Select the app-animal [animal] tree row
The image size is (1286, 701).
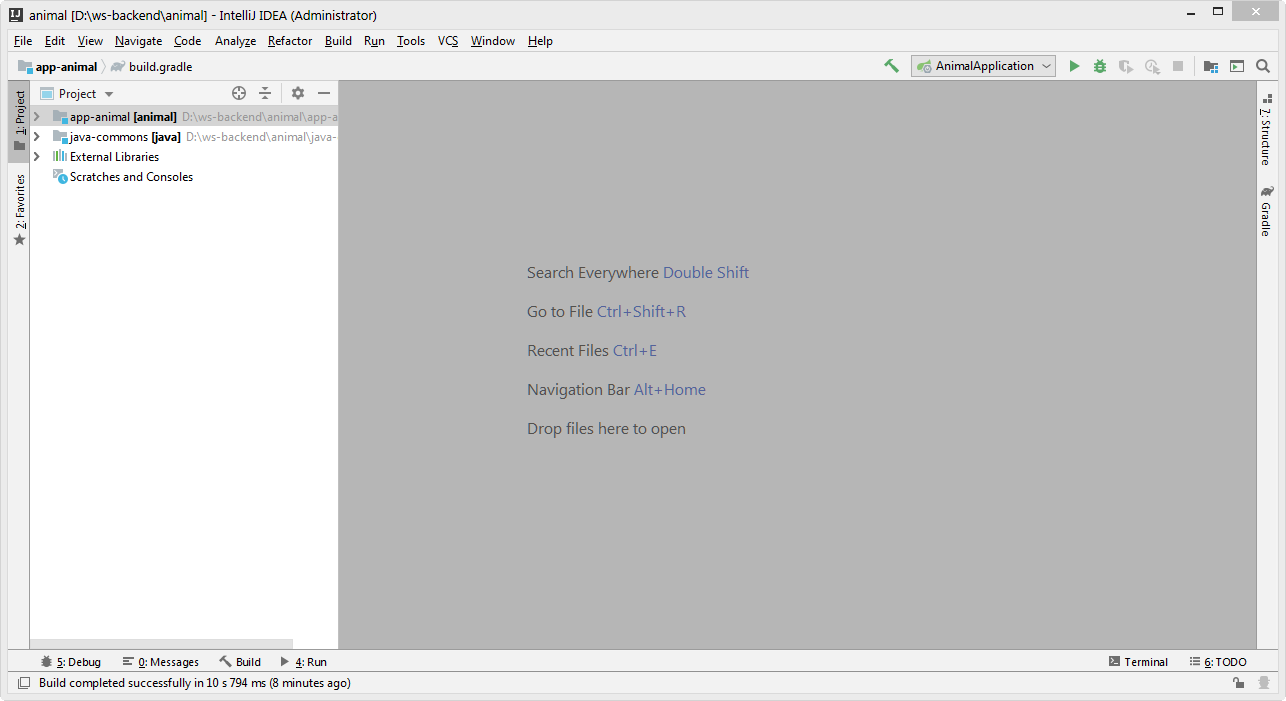click(184, 117)
